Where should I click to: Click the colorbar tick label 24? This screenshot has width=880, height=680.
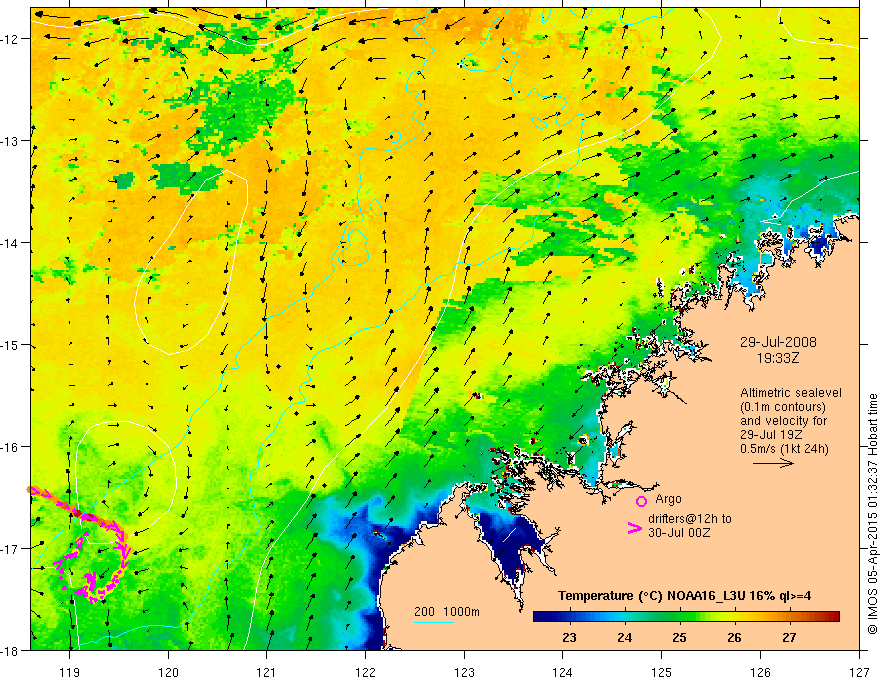(x=624, y=638)
